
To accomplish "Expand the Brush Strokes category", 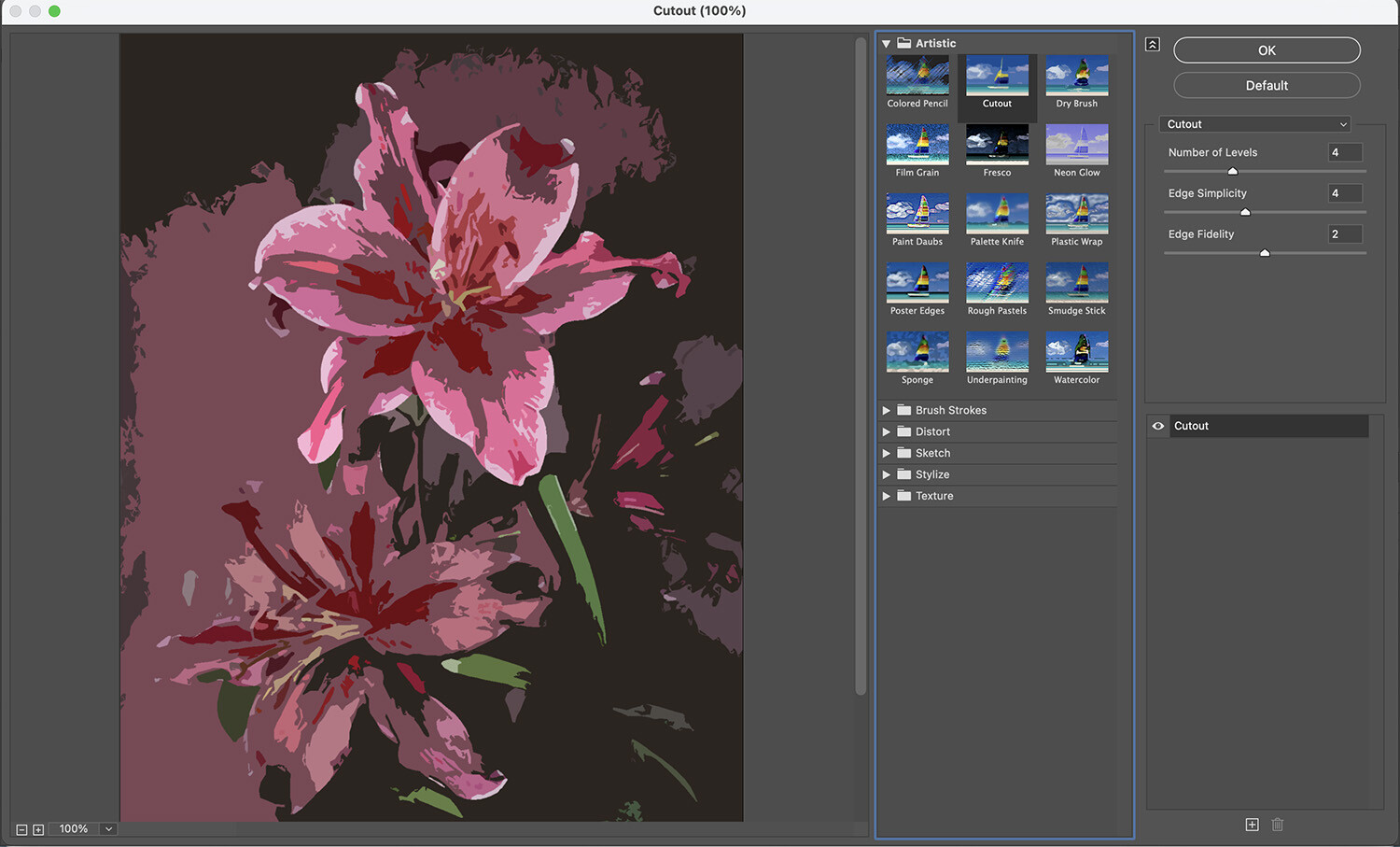I will (887, 410).
